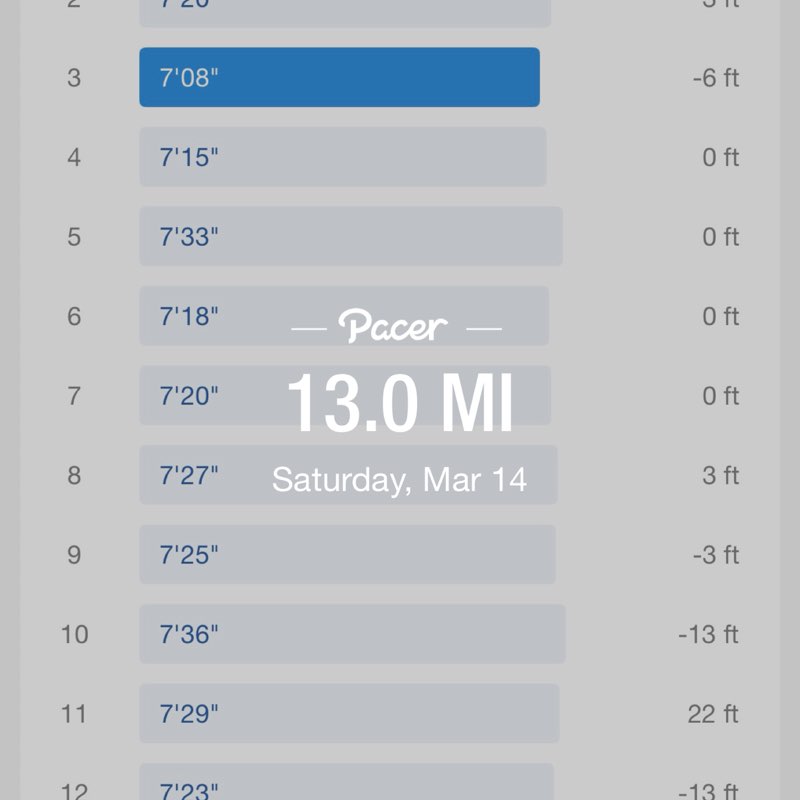800x800 pixels.
Task: Select the highlighted 7'08" split bar
Action: click(339, 77)
